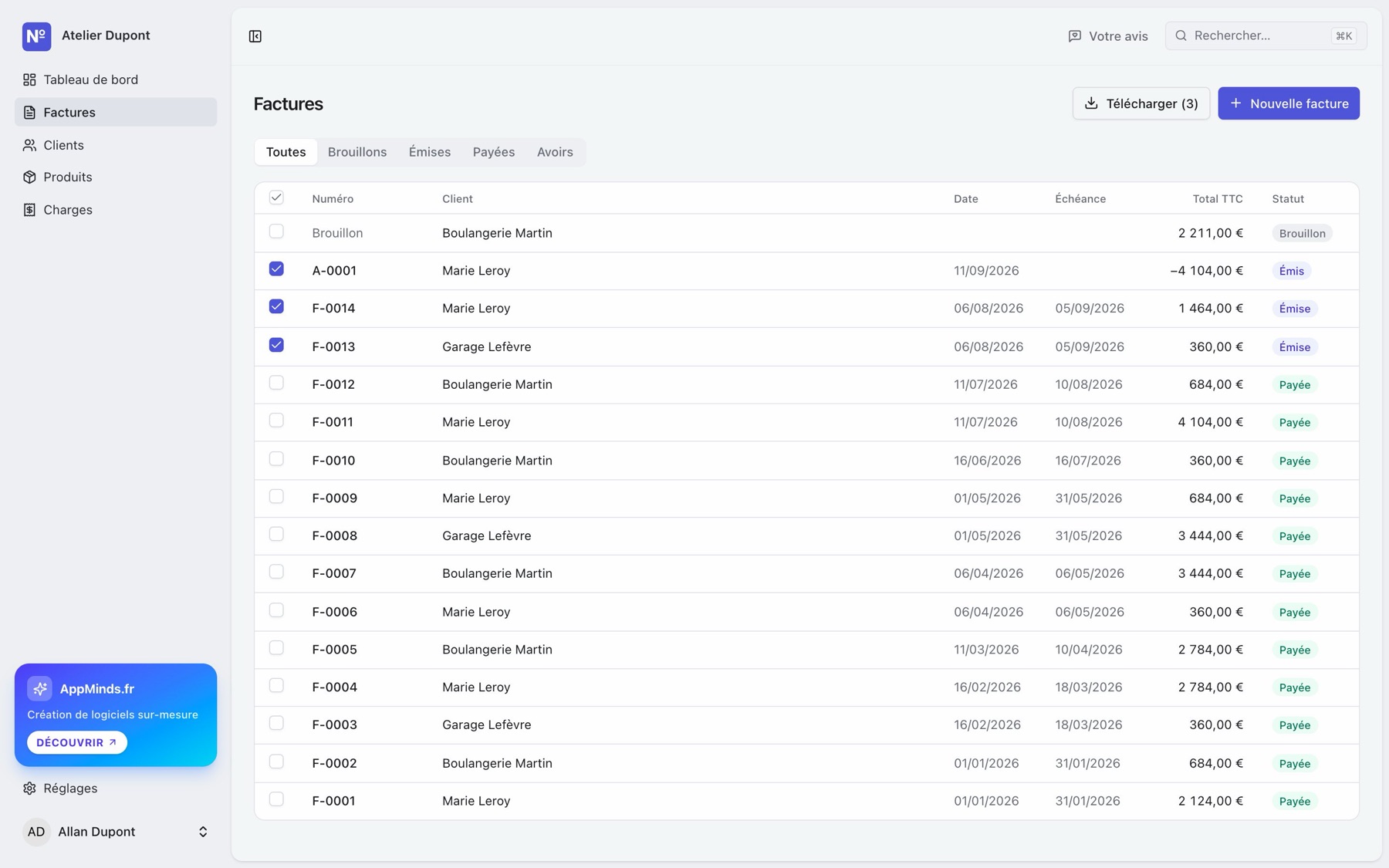Switch to the Brouillons tab
The image size is (1389, 868).
[357, 152]
